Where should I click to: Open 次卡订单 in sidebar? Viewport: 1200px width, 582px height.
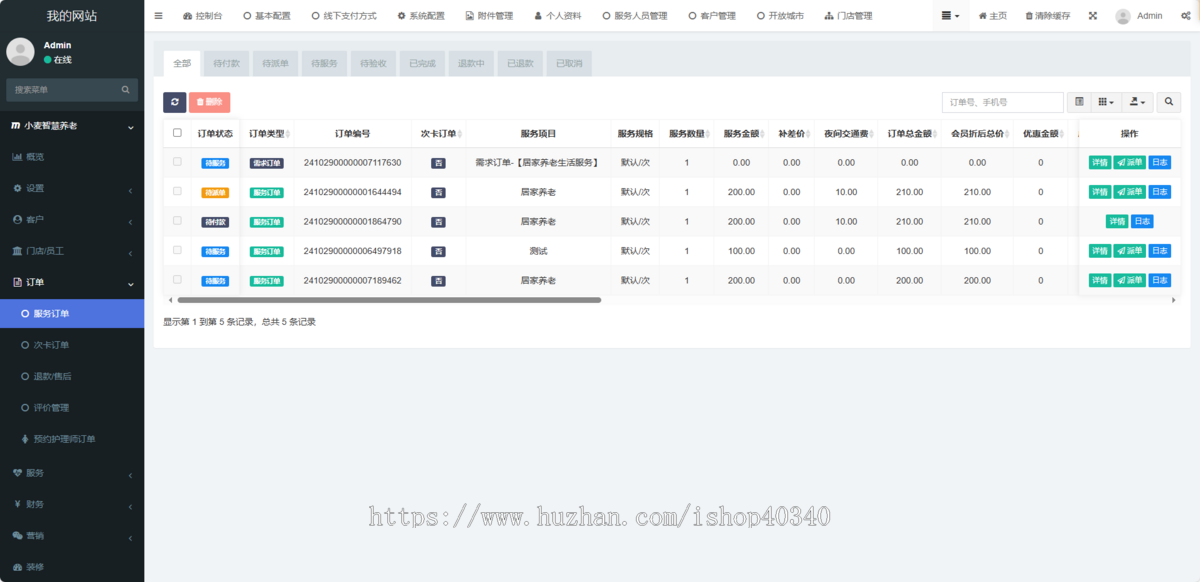[72, 345]
